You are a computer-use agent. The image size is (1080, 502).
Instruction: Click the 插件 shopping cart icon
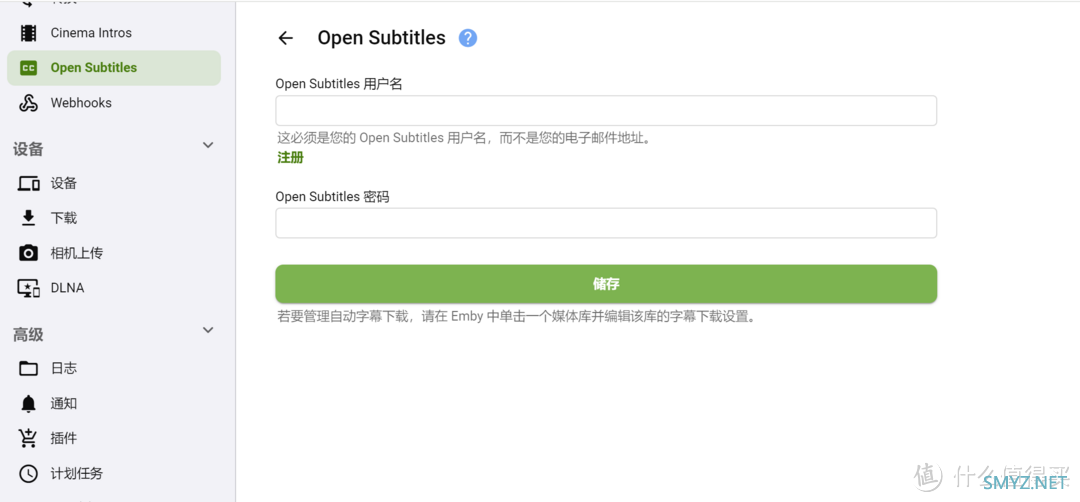click(28, 438)
